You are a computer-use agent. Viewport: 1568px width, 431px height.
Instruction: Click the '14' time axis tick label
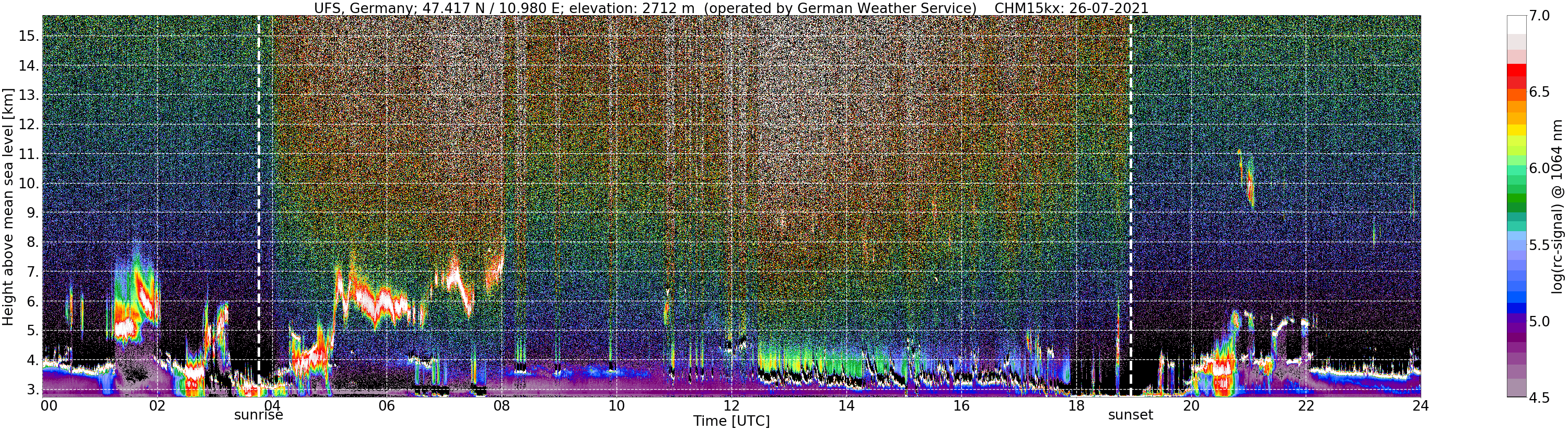point(846,405)
